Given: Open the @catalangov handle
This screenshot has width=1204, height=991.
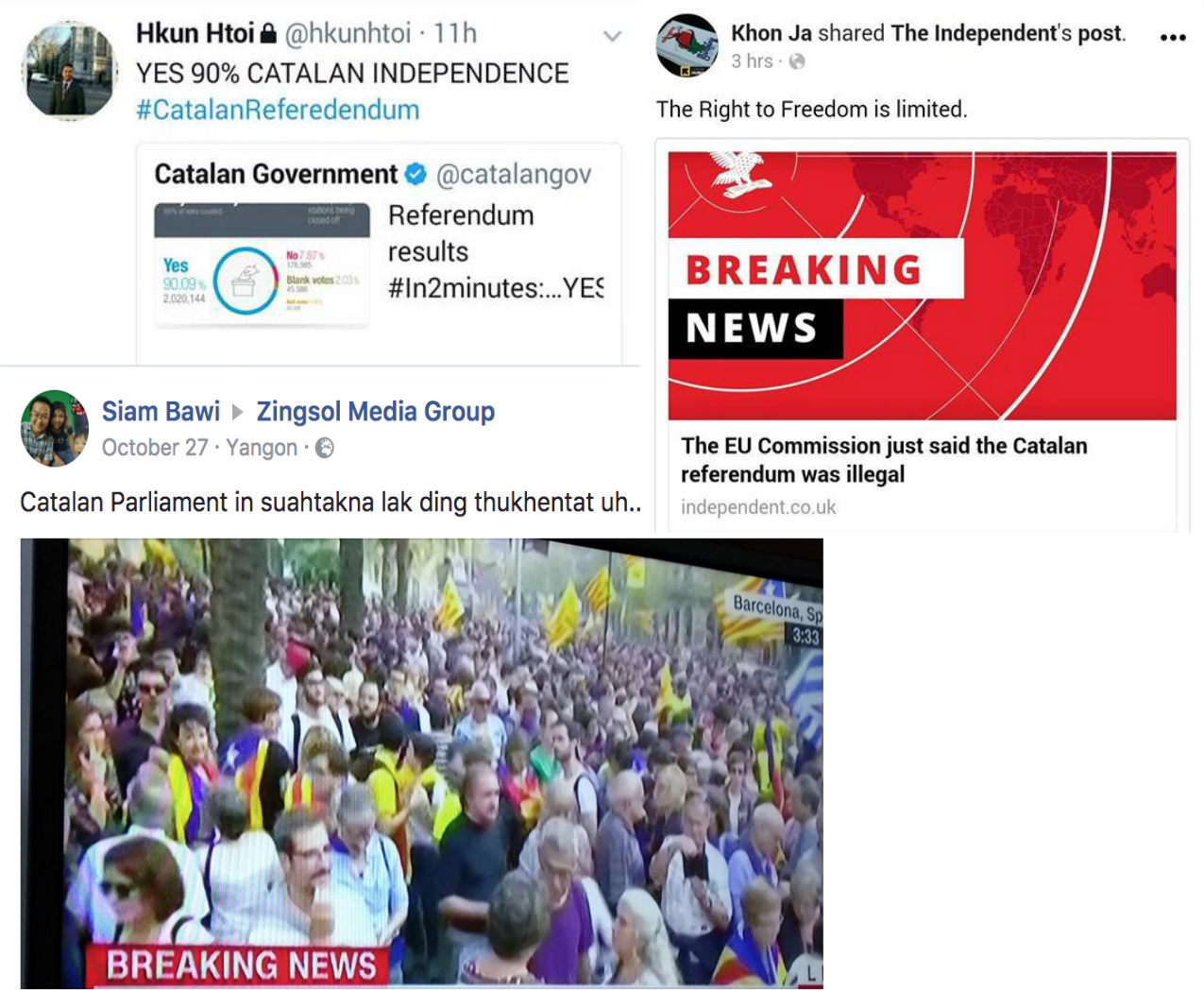Looking at the screenshot, I should pos(514,175).
